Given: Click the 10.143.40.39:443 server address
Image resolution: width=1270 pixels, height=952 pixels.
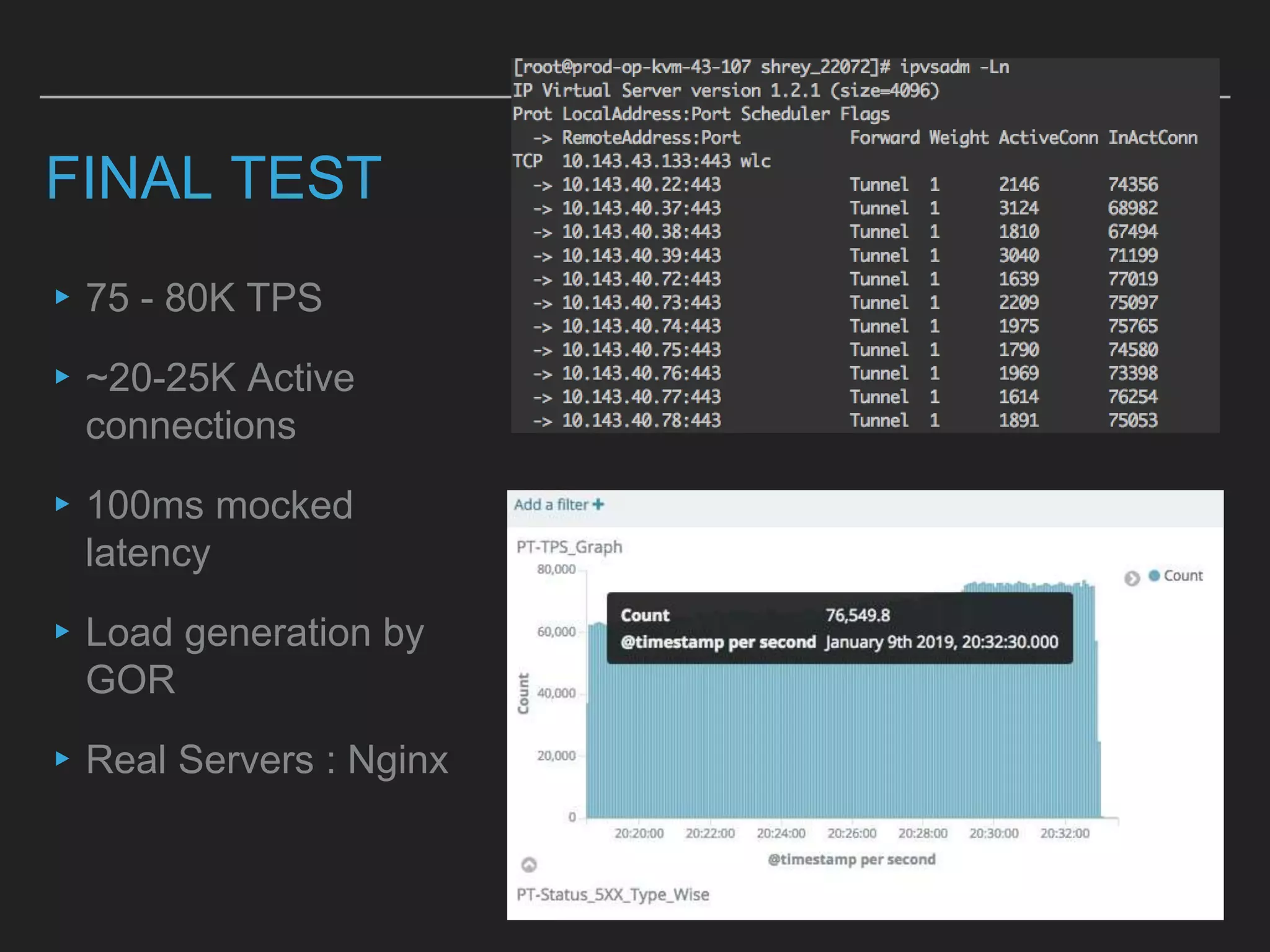Looking at the screenshot, I should pyautogui.click(x=641, y=255).
